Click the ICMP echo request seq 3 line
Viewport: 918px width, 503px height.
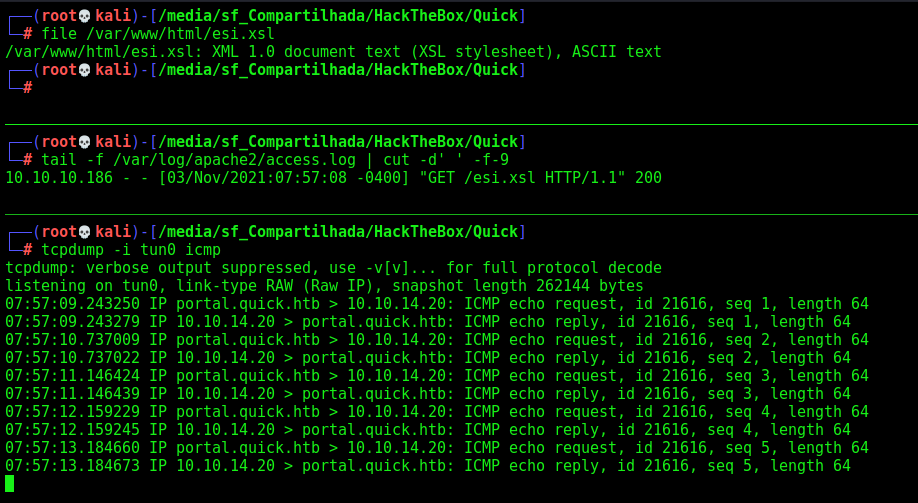tap(437, 376)
